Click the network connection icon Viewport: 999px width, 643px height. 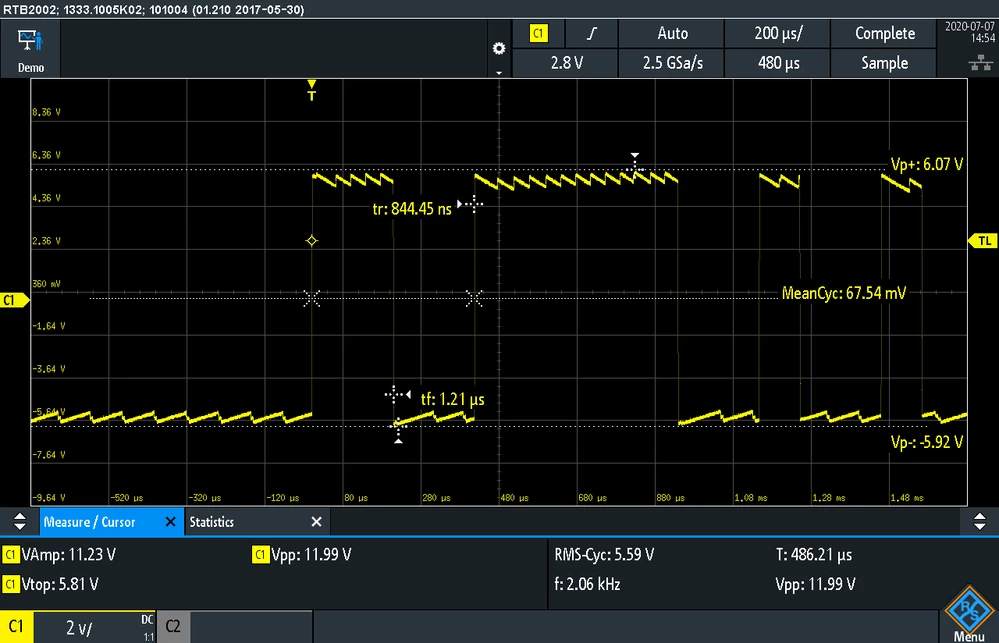coord(980,62)
